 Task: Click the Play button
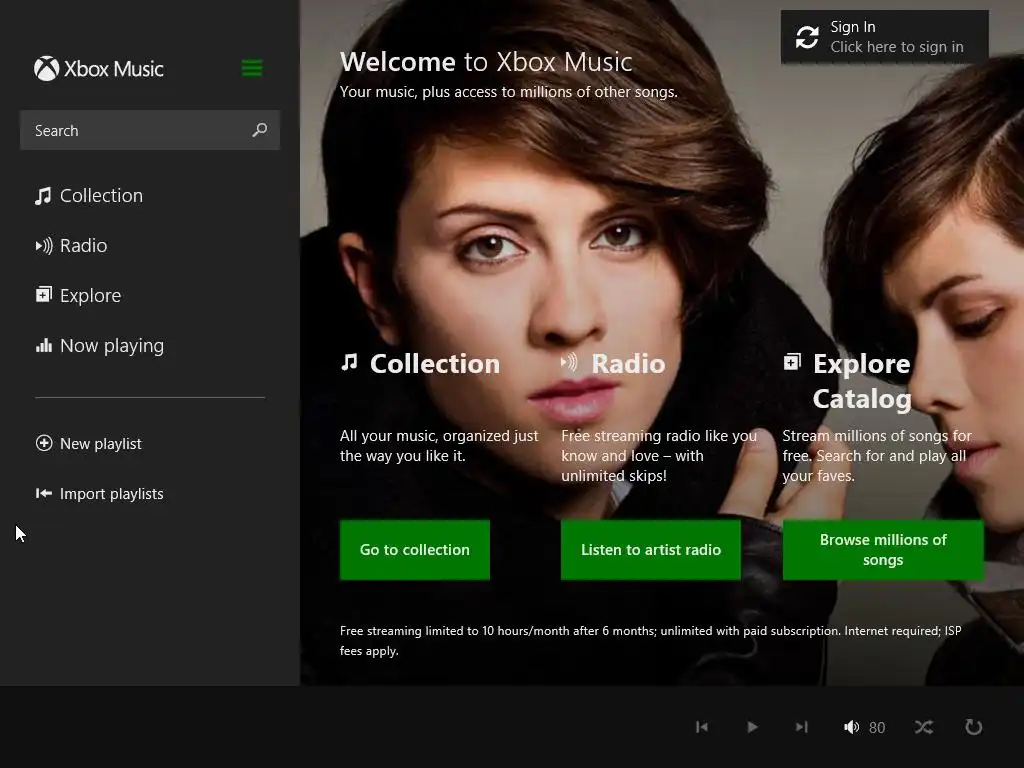(x=752, y=727)
